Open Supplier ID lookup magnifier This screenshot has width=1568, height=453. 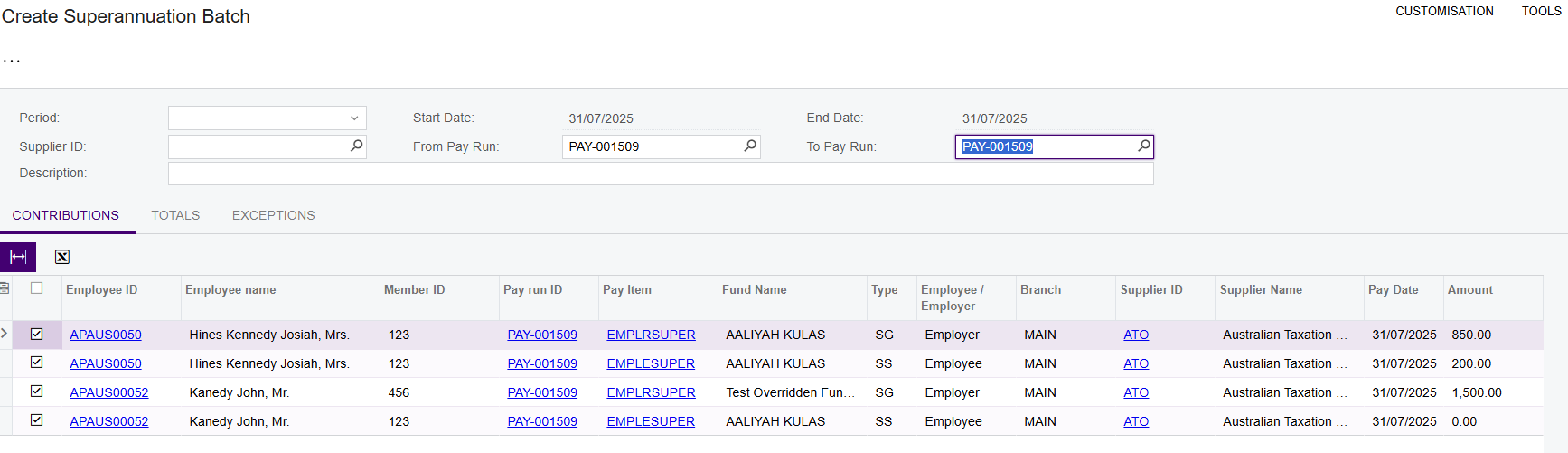[x=356, y=146]
